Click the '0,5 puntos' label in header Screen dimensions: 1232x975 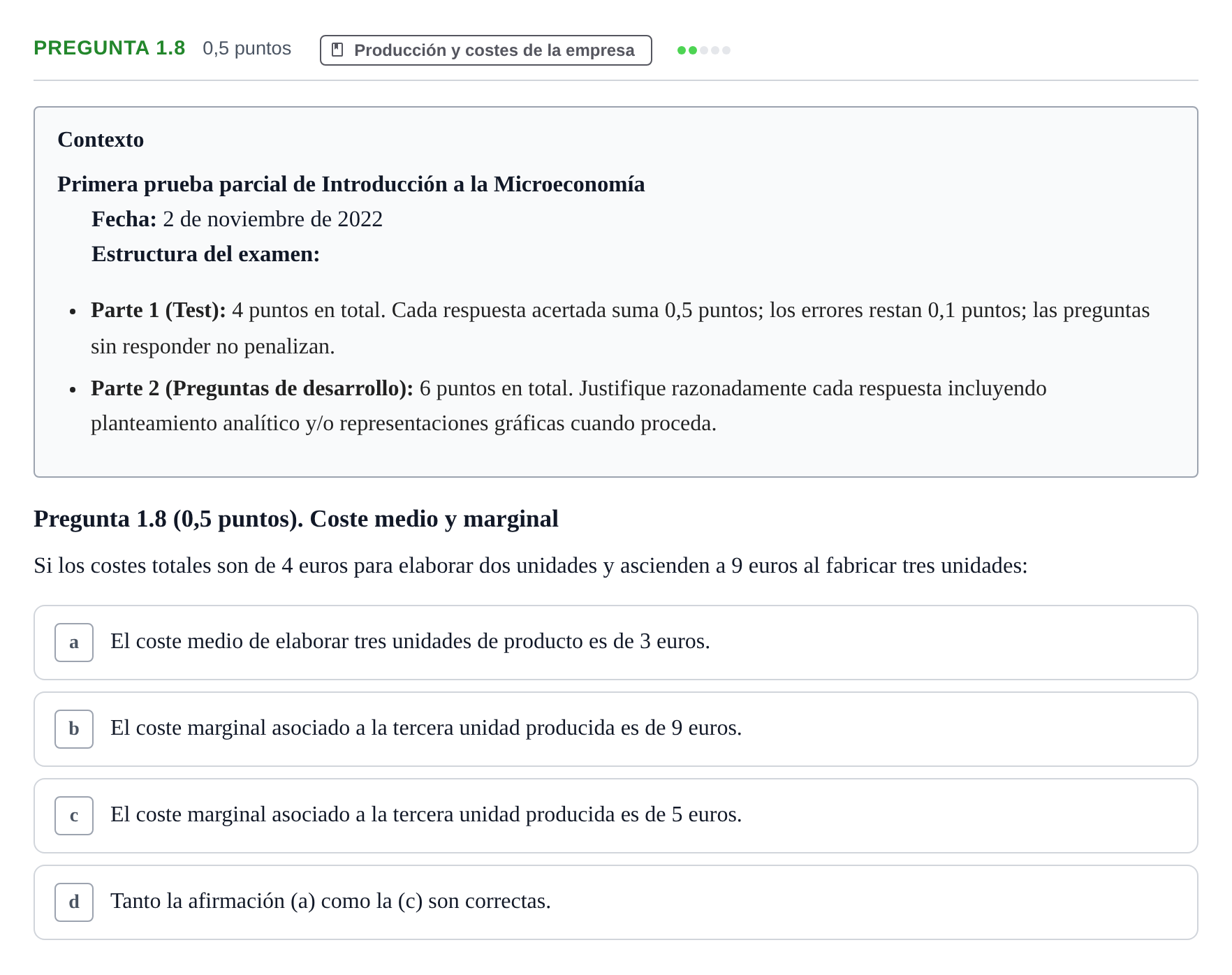pyautogui.click(x=247, y=49)
